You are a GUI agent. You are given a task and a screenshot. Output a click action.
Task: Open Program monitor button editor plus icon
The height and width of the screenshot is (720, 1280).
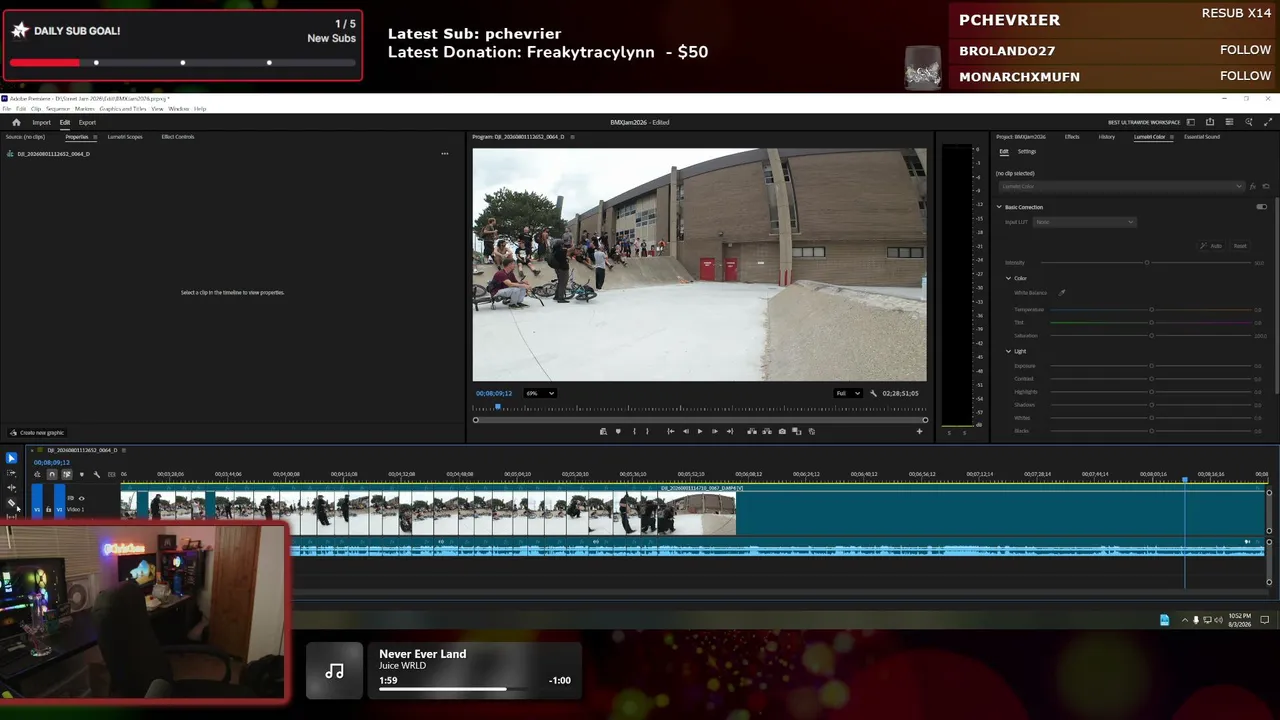click(x=919, y=431)
